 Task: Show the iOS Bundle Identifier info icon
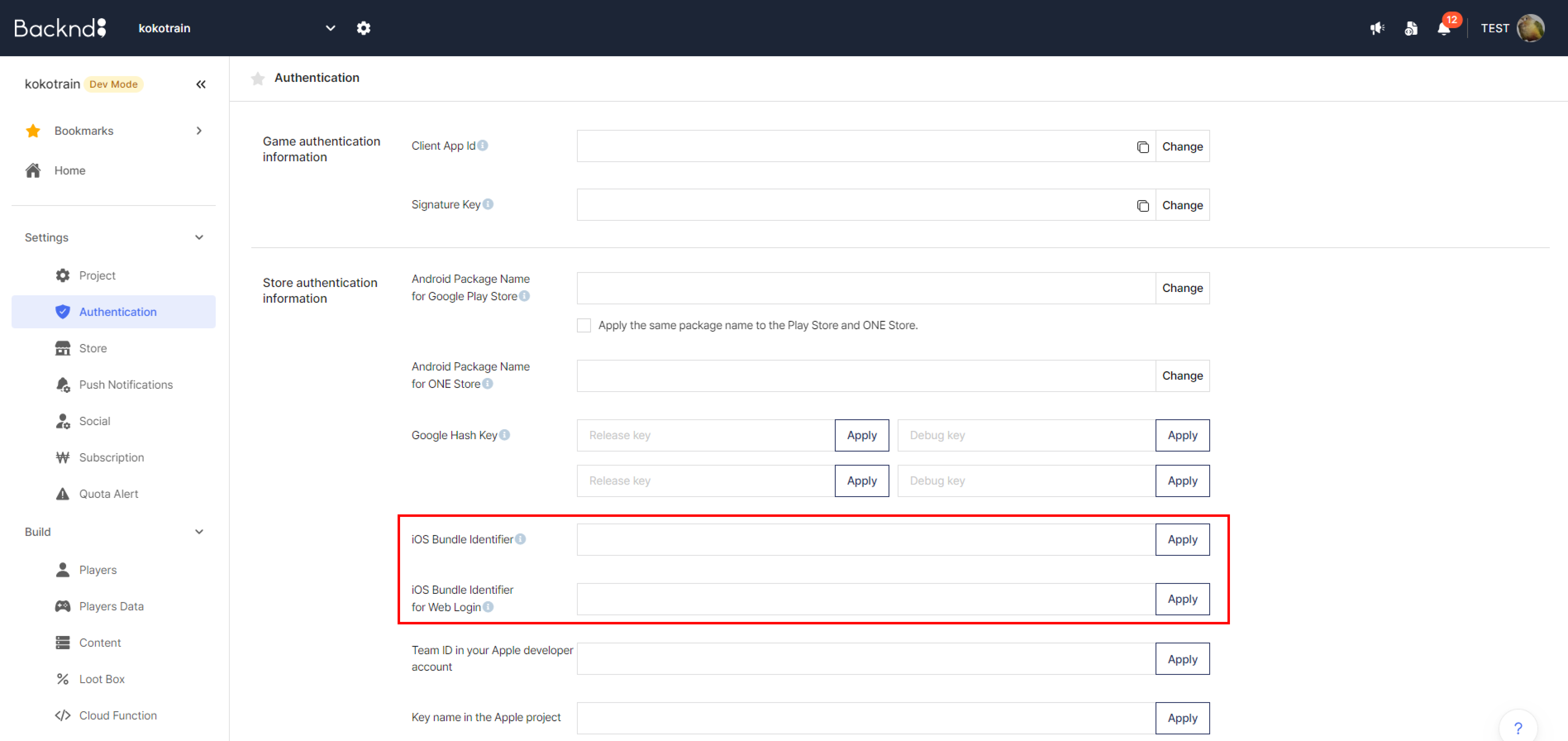click(x=521, y=539)
